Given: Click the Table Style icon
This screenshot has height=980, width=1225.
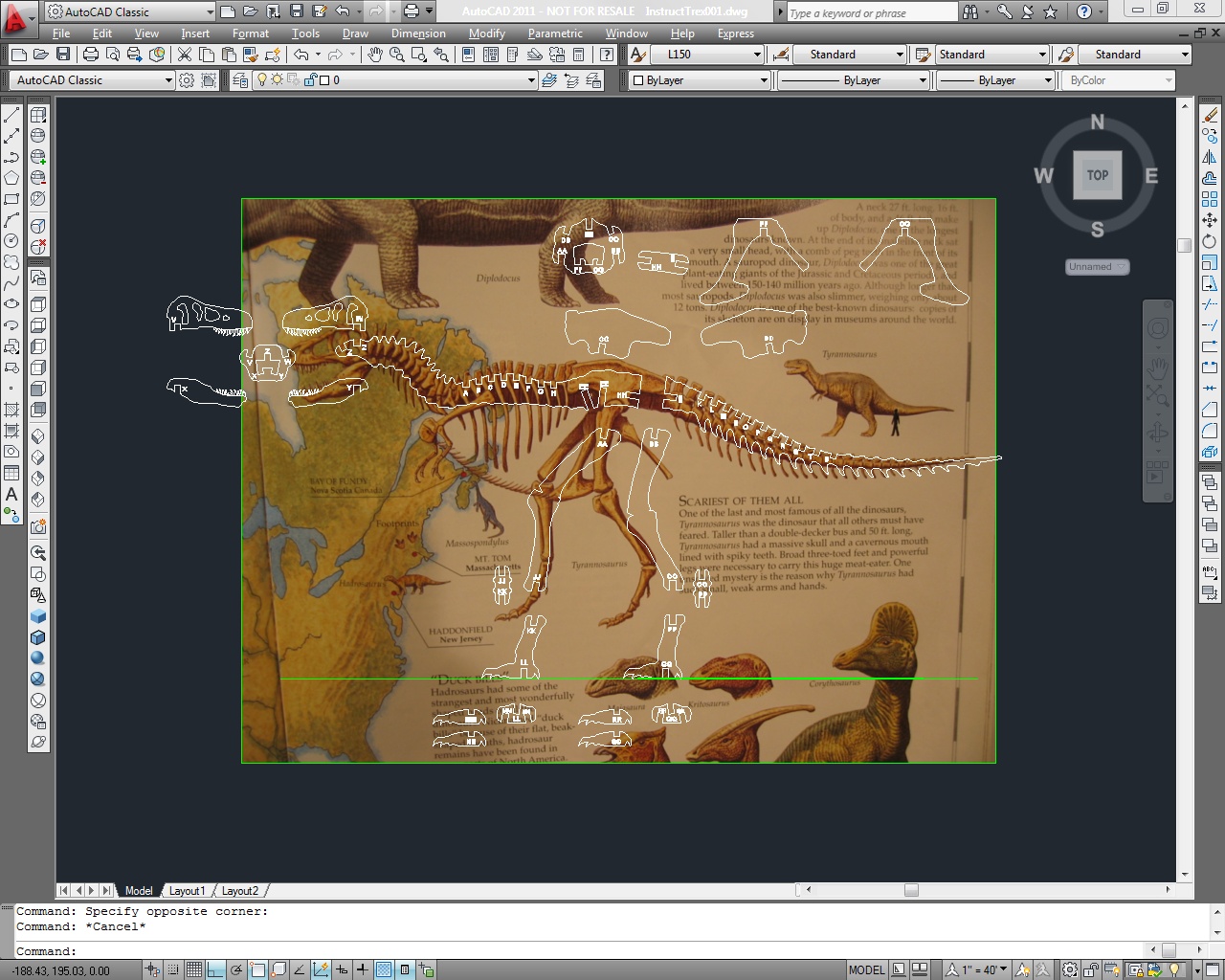Looking at the screenshot, I should point(923,55).
